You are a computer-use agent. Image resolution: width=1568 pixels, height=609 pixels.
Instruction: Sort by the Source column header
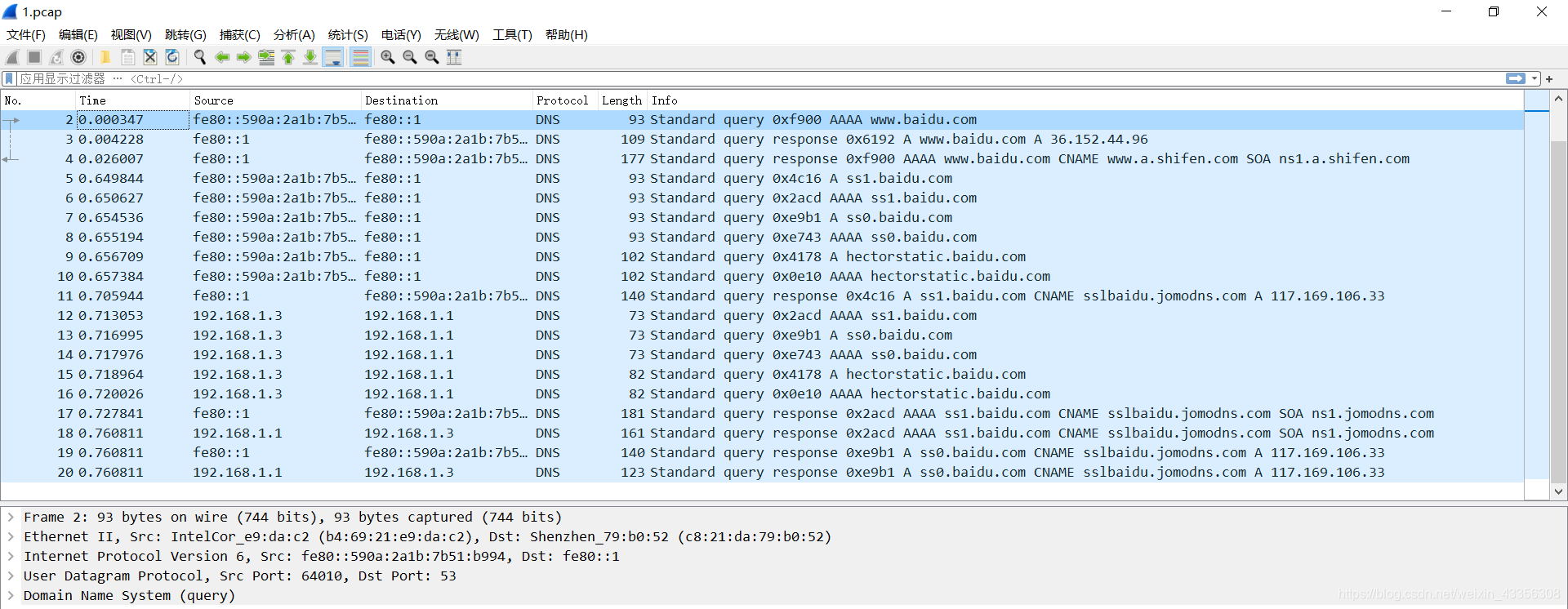[275, 100]
